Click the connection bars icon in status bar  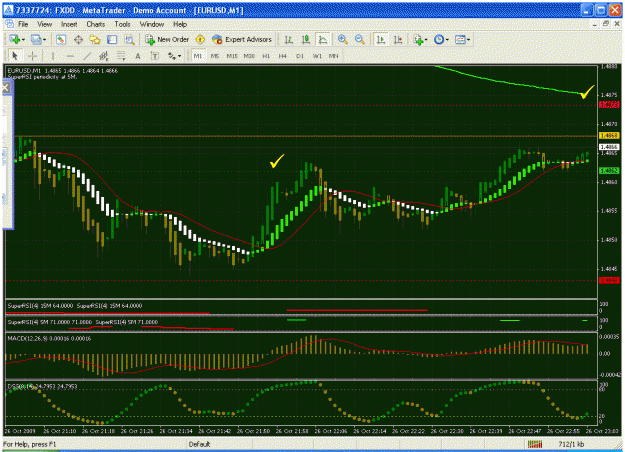(535, 444)
